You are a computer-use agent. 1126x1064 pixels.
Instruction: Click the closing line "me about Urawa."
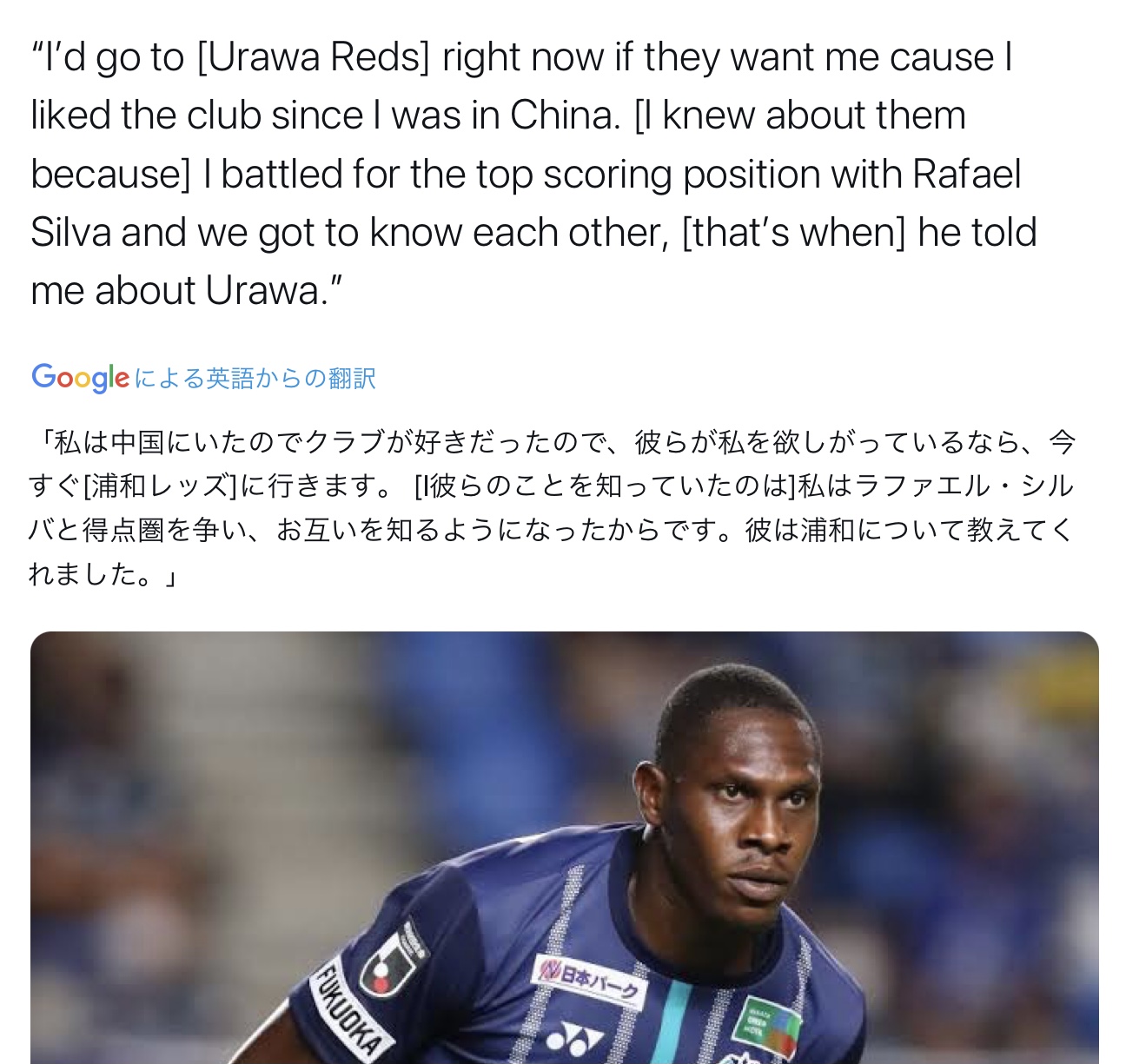tap(187, 290)
